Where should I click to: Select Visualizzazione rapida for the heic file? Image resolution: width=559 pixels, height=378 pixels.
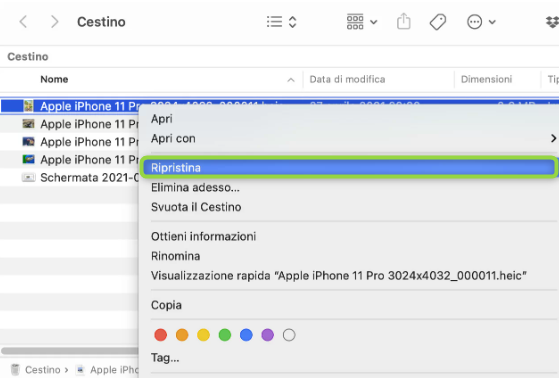point(339,275)
